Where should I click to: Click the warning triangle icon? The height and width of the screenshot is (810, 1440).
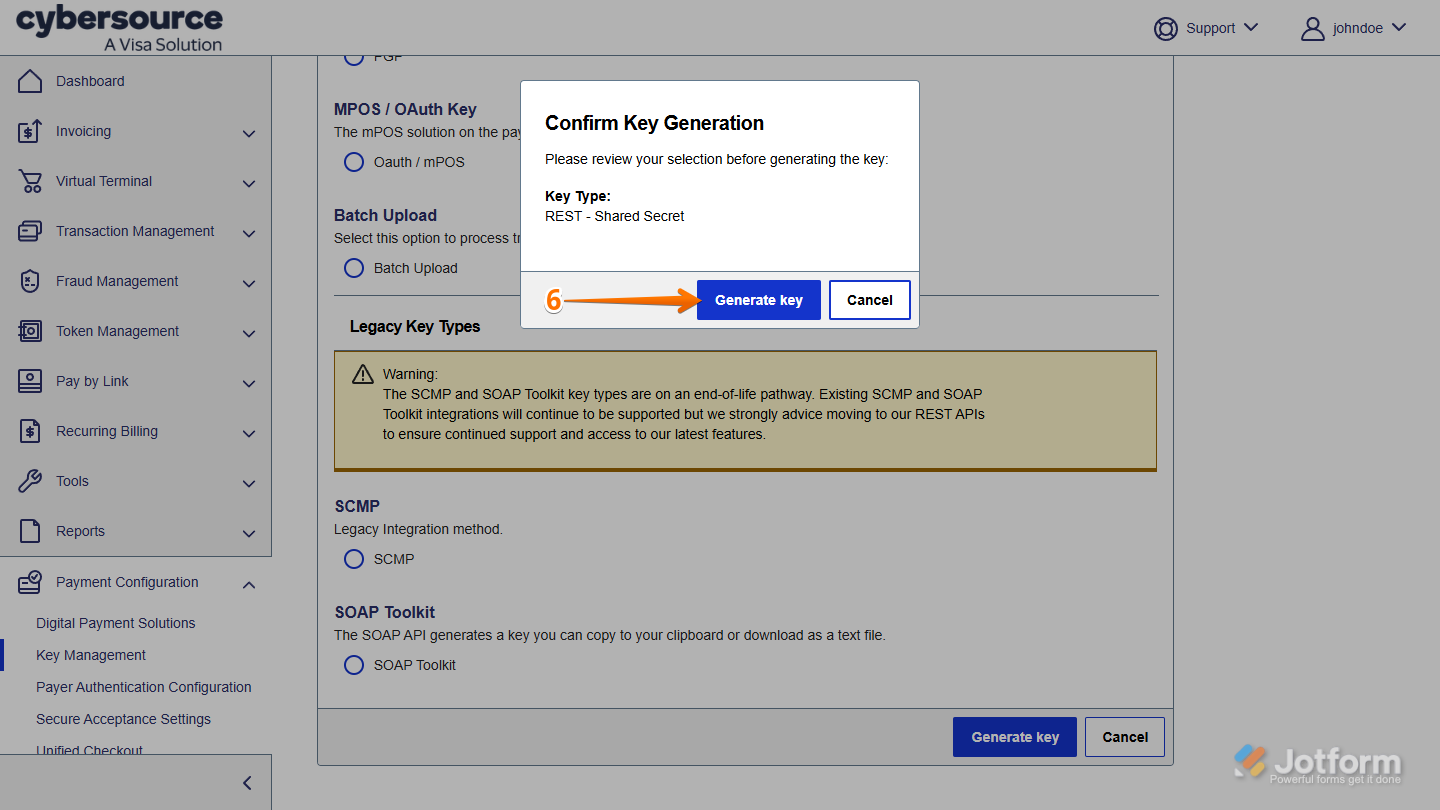click(363, 374)
